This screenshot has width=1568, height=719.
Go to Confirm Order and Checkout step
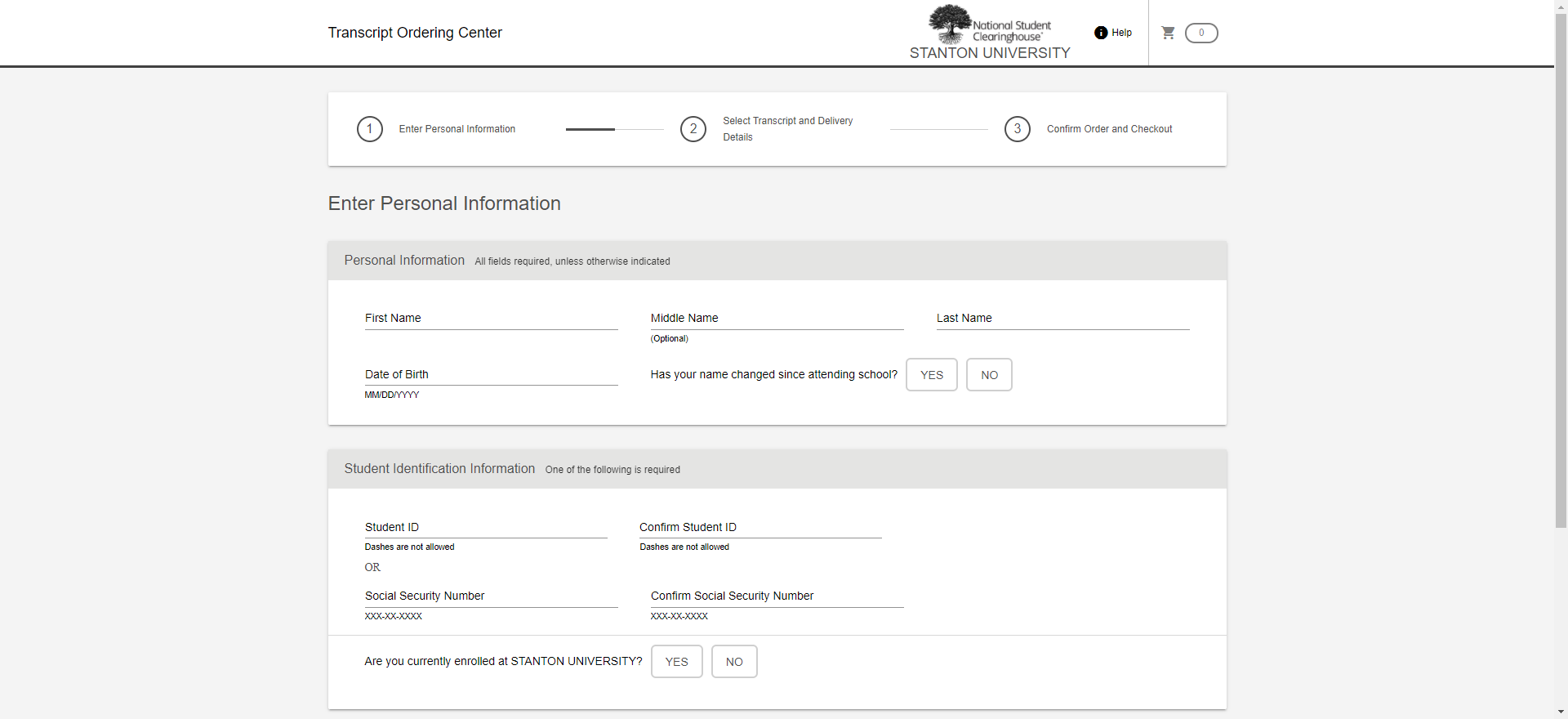pyautogui.click(x=1109, y=129)
